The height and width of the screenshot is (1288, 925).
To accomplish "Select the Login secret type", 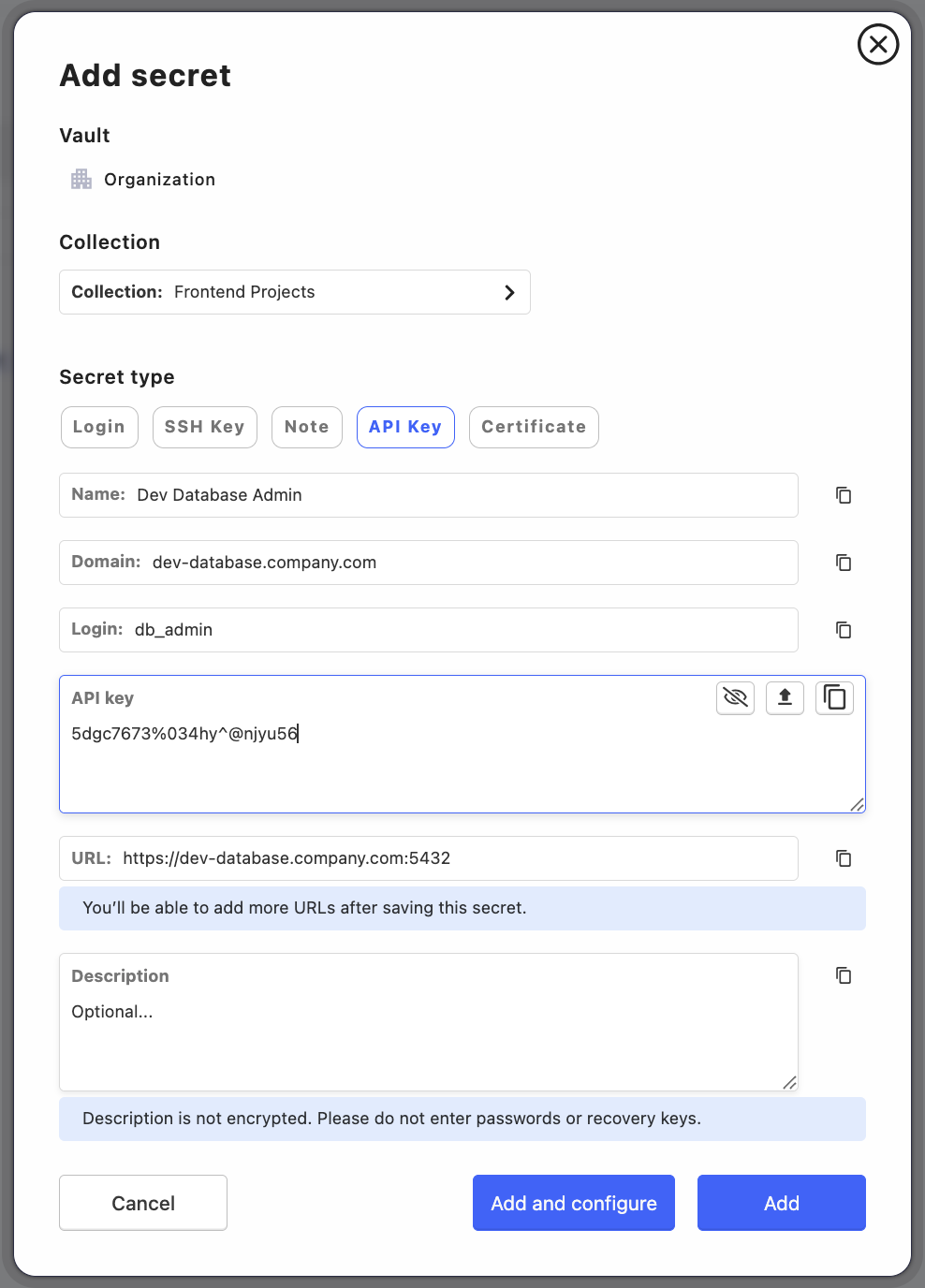I will pyautogui.click(x=99, y=427).
